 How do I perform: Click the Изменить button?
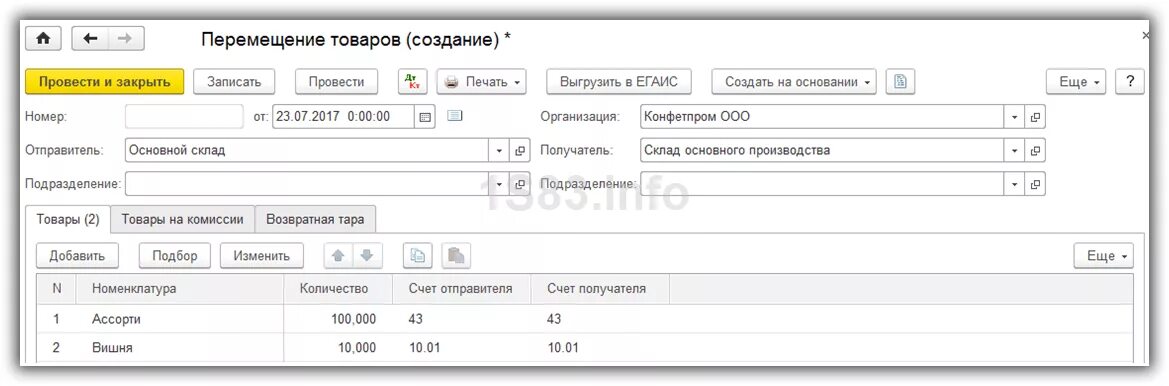point(262,256)
